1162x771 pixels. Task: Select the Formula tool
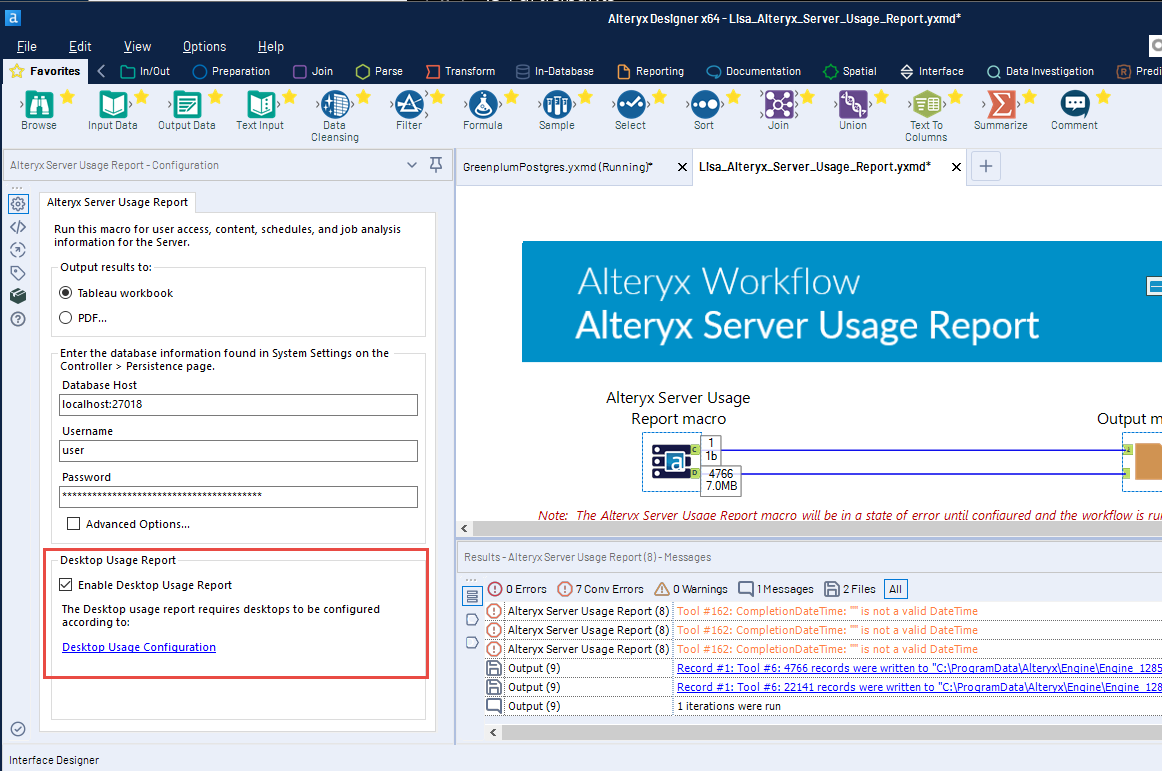482,105
